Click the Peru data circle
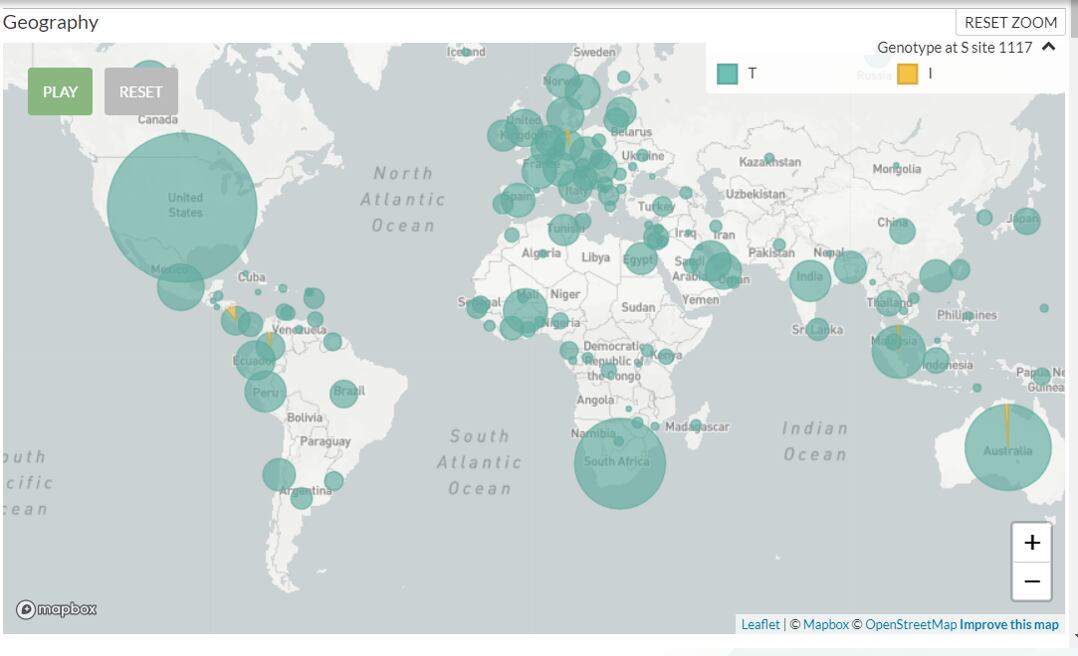 pyautogui.click(x=265, y=391)
